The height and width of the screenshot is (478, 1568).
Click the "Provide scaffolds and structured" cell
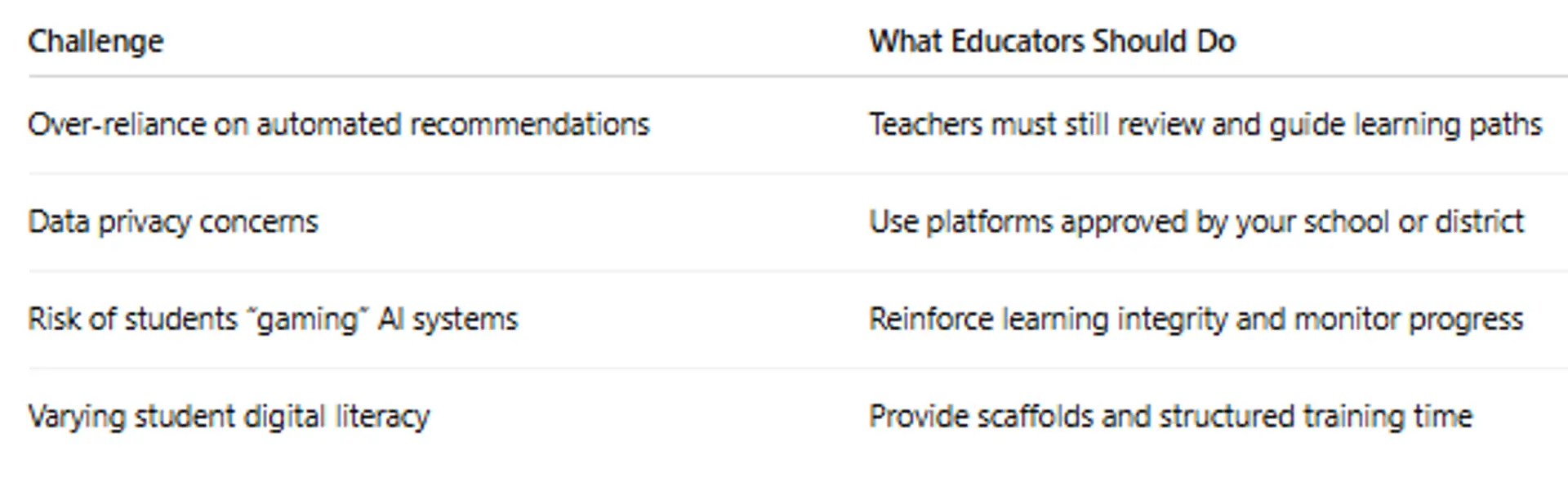click(x=1170, y=417)
